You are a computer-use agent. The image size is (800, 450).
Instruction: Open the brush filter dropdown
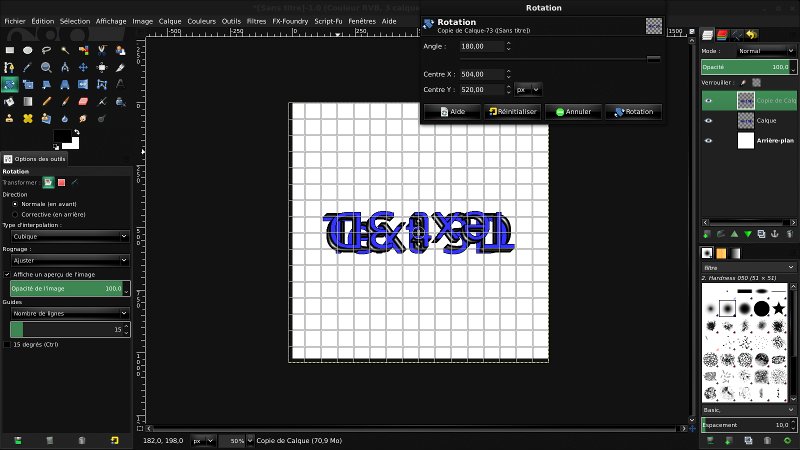tap(748, 267)
